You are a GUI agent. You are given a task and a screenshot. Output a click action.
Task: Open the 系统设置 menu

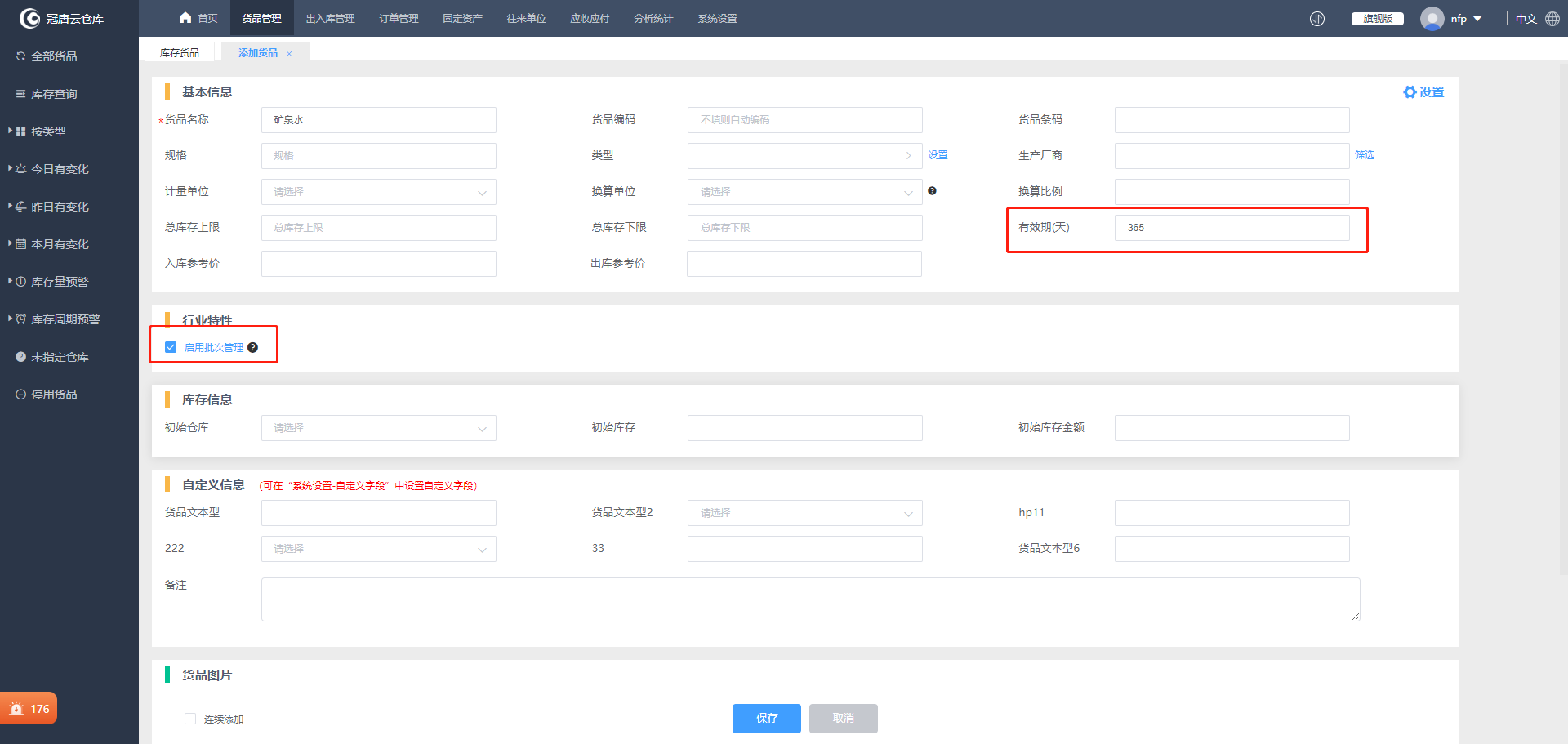pyautogui.click(x=717, y=18)
